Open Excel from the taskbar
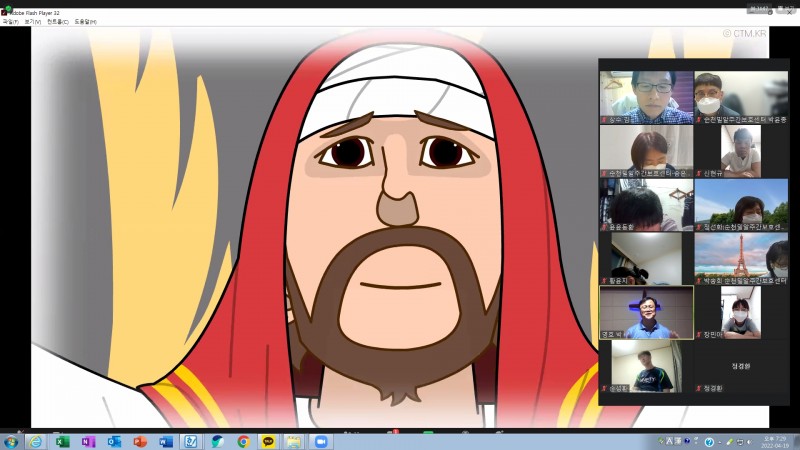Image resolution: width=800 pixels, height=450 pixels. coord(62,441)
